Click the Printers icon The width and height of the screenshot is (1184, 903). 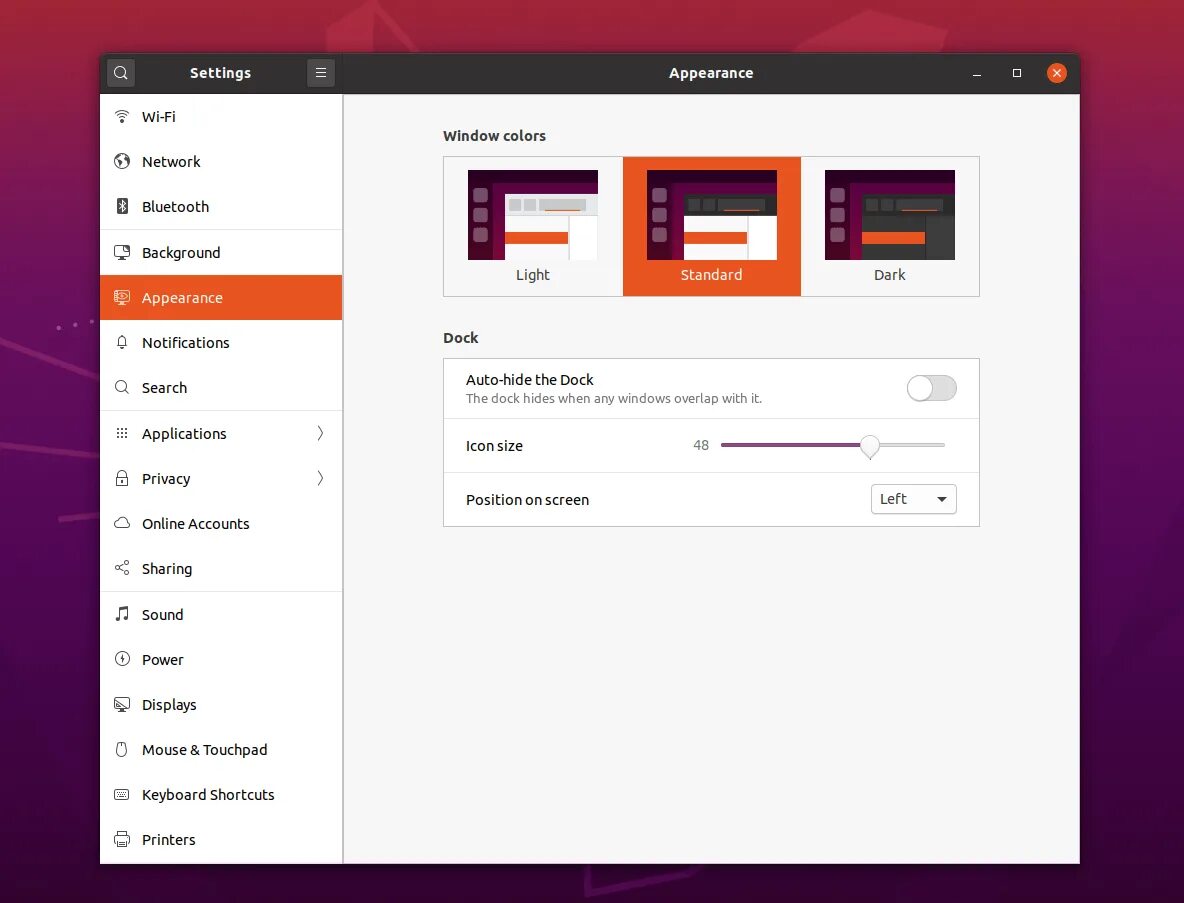122,839
